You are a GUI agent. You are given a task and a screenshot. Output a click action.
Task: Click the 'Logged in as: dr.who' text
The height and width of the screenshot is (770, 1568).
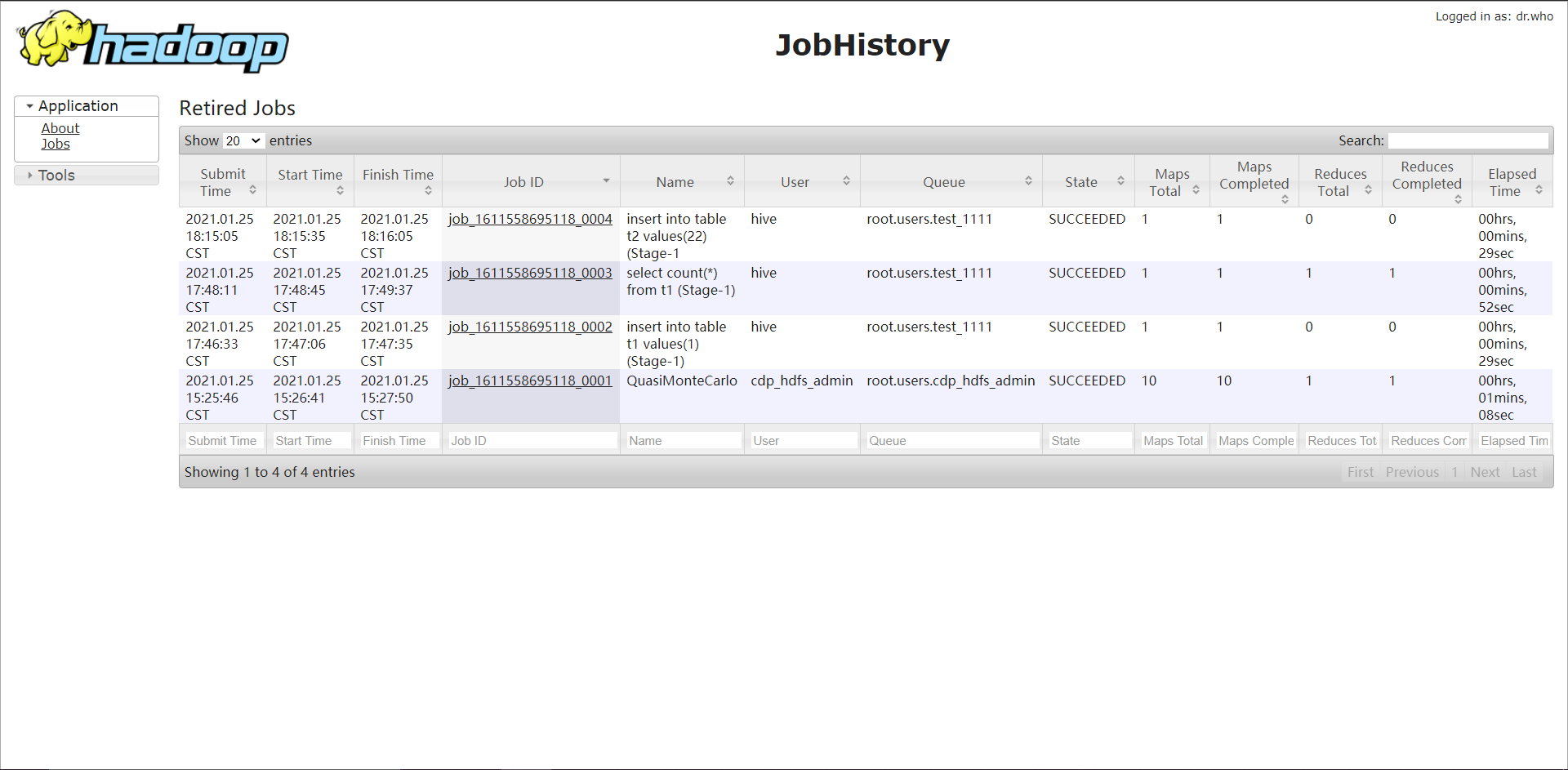tap(1494, 16)
